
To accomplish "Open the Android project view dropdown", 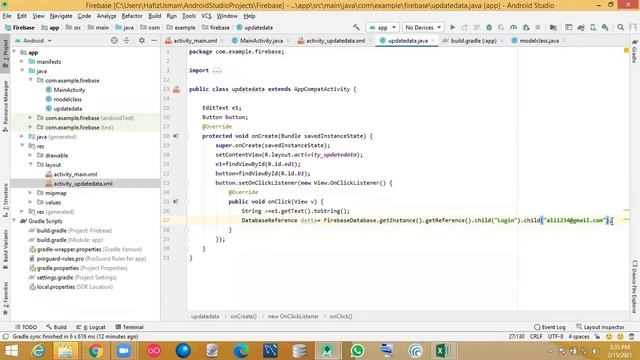I will [x=33, y=41].
